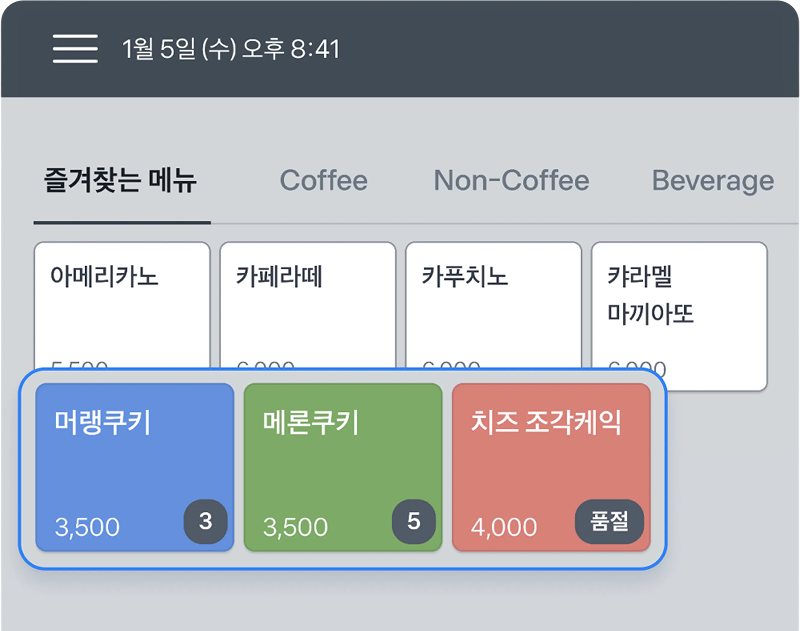Select the Non-Coffee tab
The height and width of the screenshot is (631, 800).
pos(511,181)
